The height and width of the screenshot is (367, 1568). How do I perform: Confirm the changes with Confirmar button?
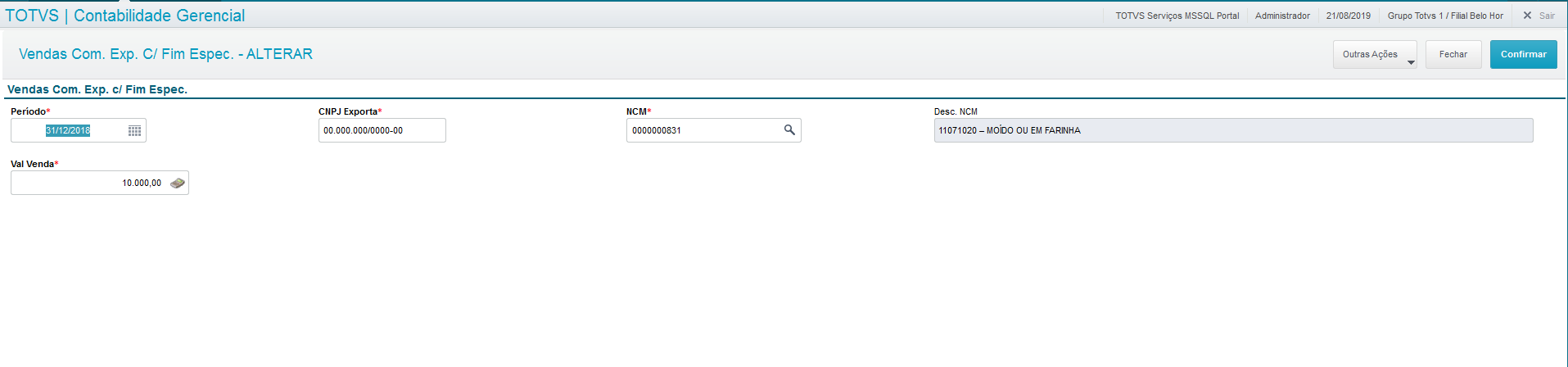pos(1523,54)
